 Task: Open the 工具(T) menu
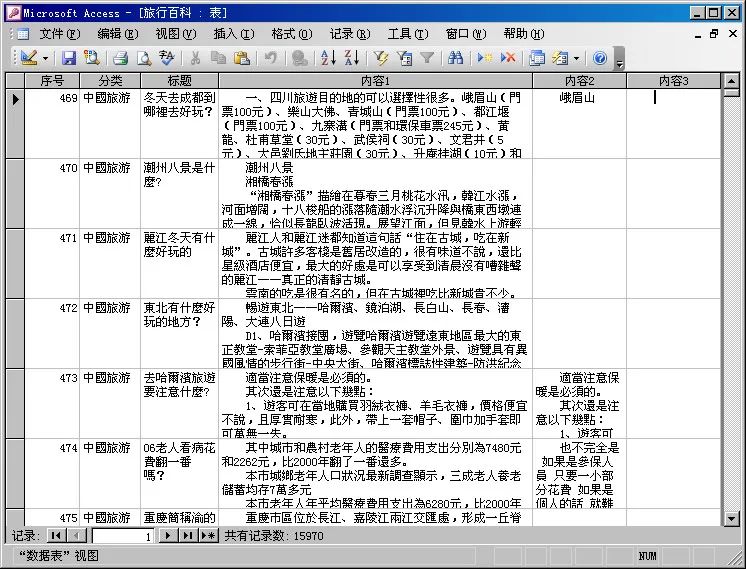408,34
